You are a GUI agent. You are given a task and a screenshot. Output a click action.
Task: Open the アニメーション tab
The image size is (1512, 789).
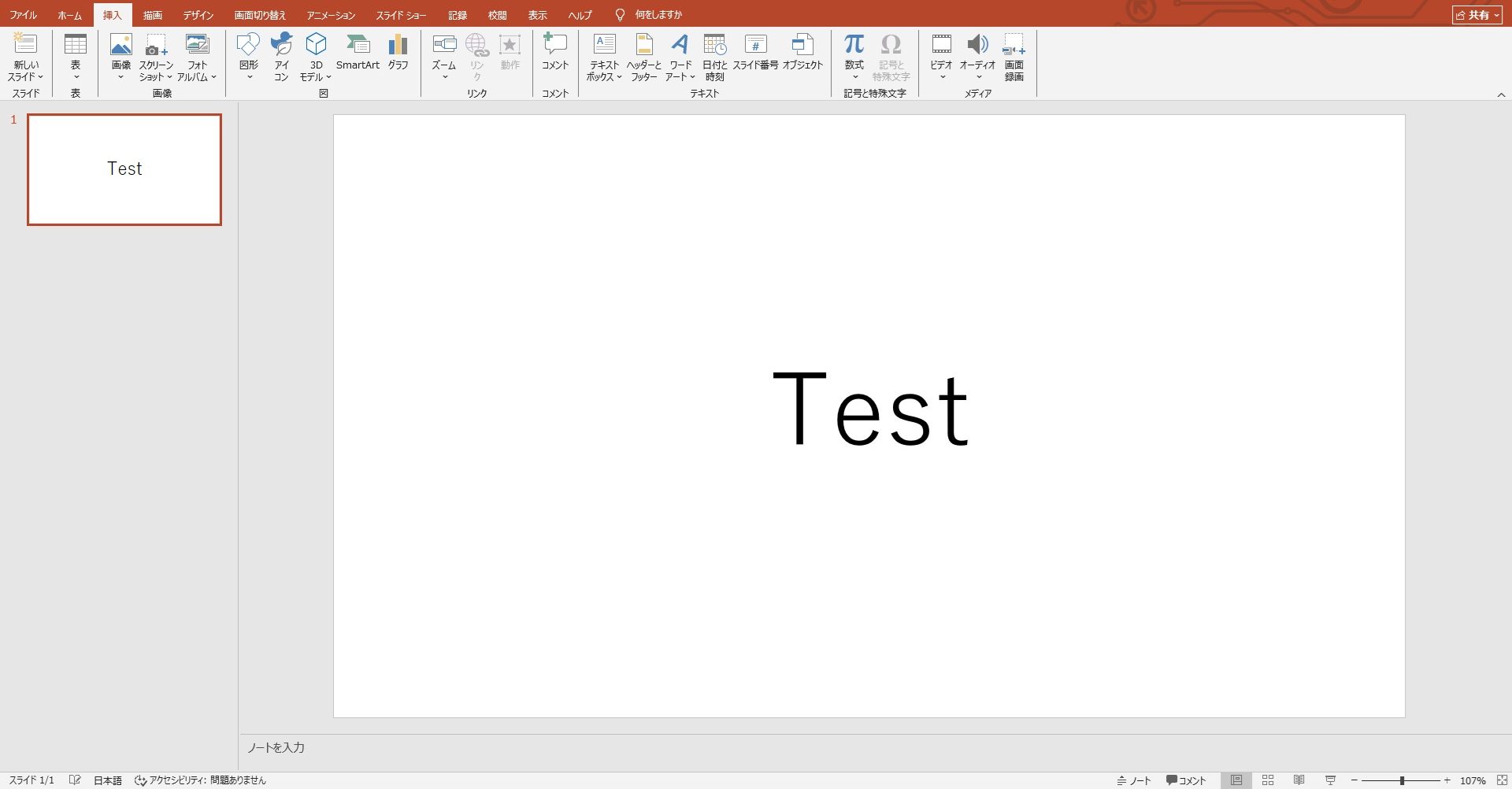tap(331, 15)
